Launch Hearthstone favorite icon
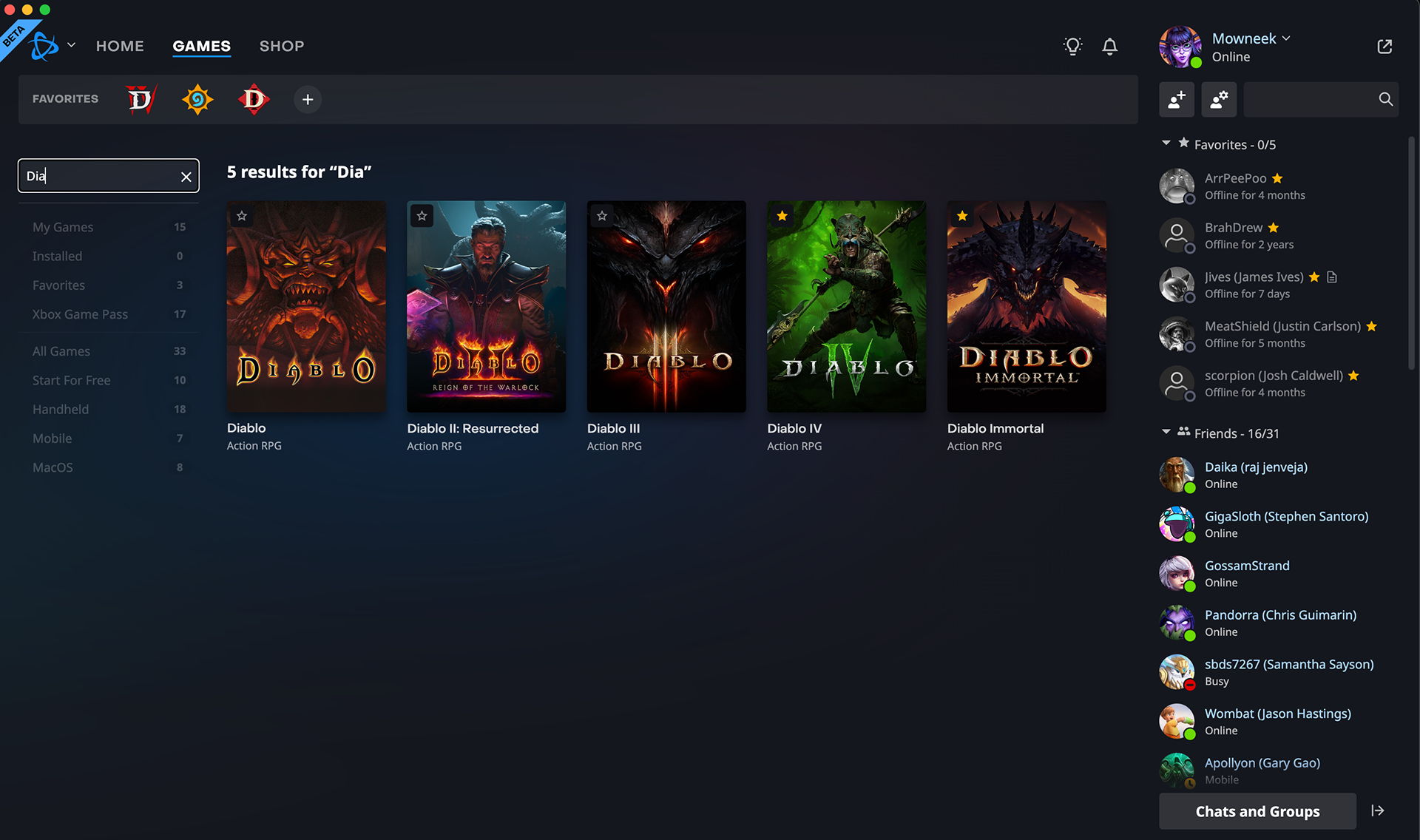 (x=197, y=99)
